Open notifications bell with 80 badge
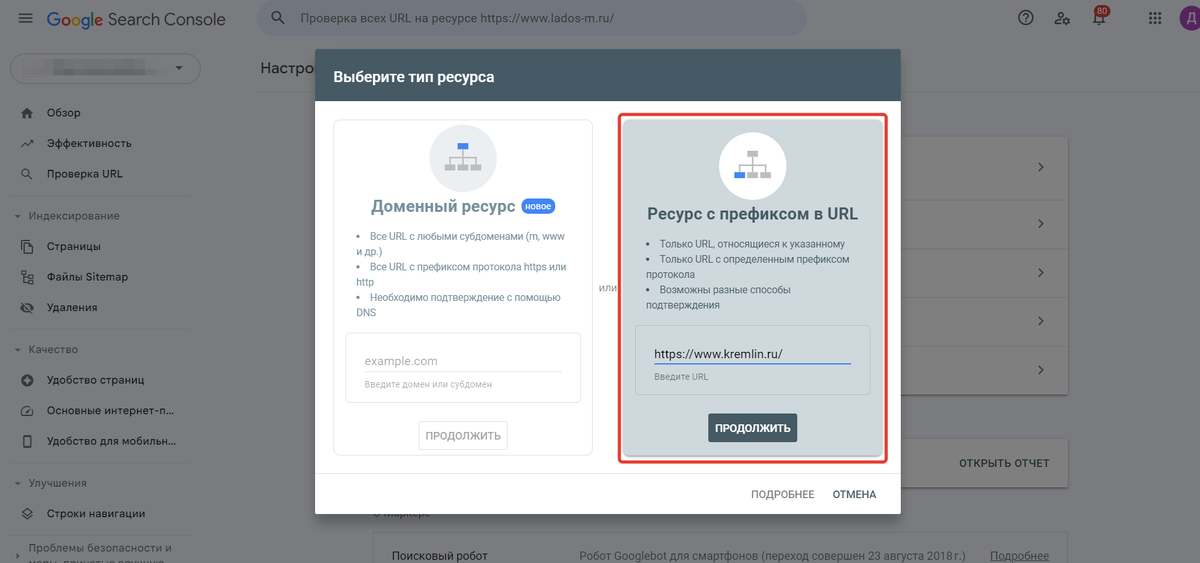This screenshot has width=1200, height=563. [1099, 17]
